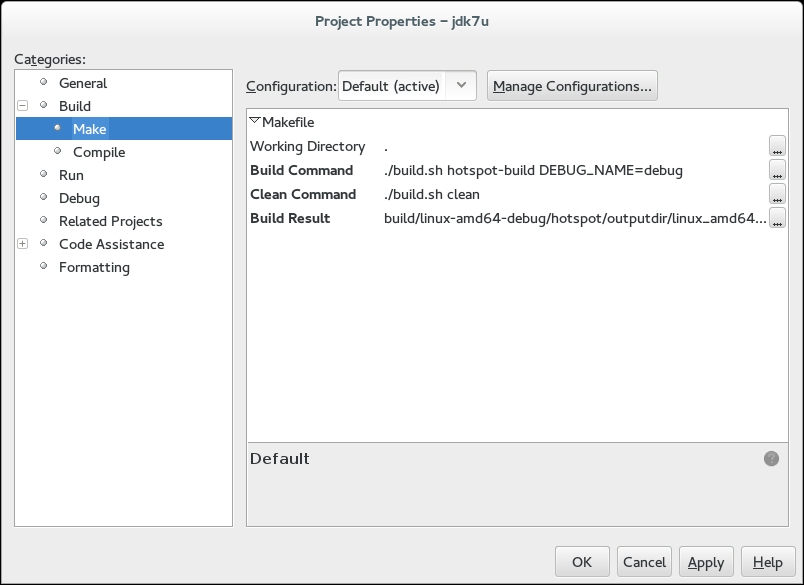
Task: Cancel the Project Properties dialog
Action: point(644,561)
